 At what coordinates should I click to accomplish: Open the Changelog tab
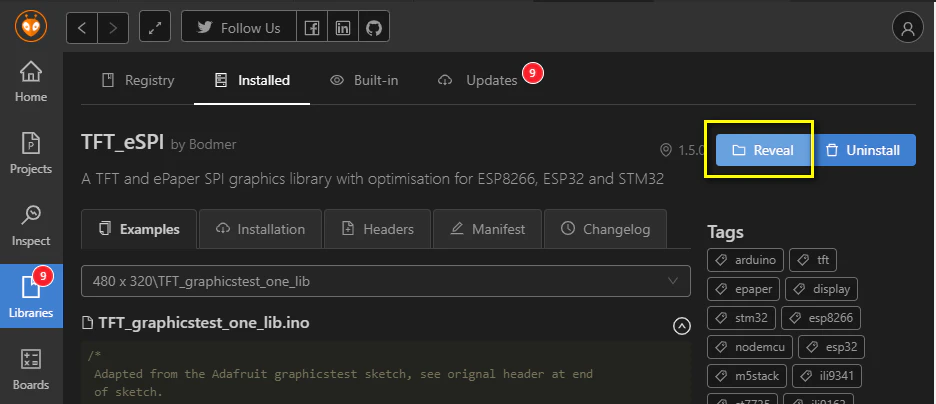pyautogui.click(x=605, y=229)
